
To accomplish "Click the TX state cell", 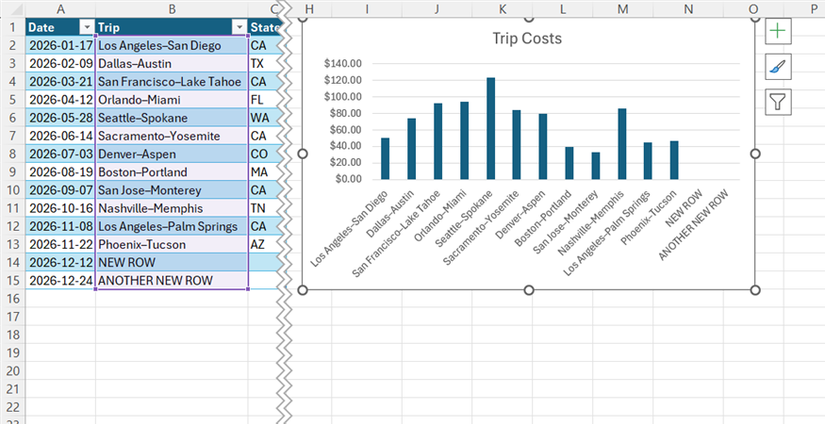I will (265, 64).
